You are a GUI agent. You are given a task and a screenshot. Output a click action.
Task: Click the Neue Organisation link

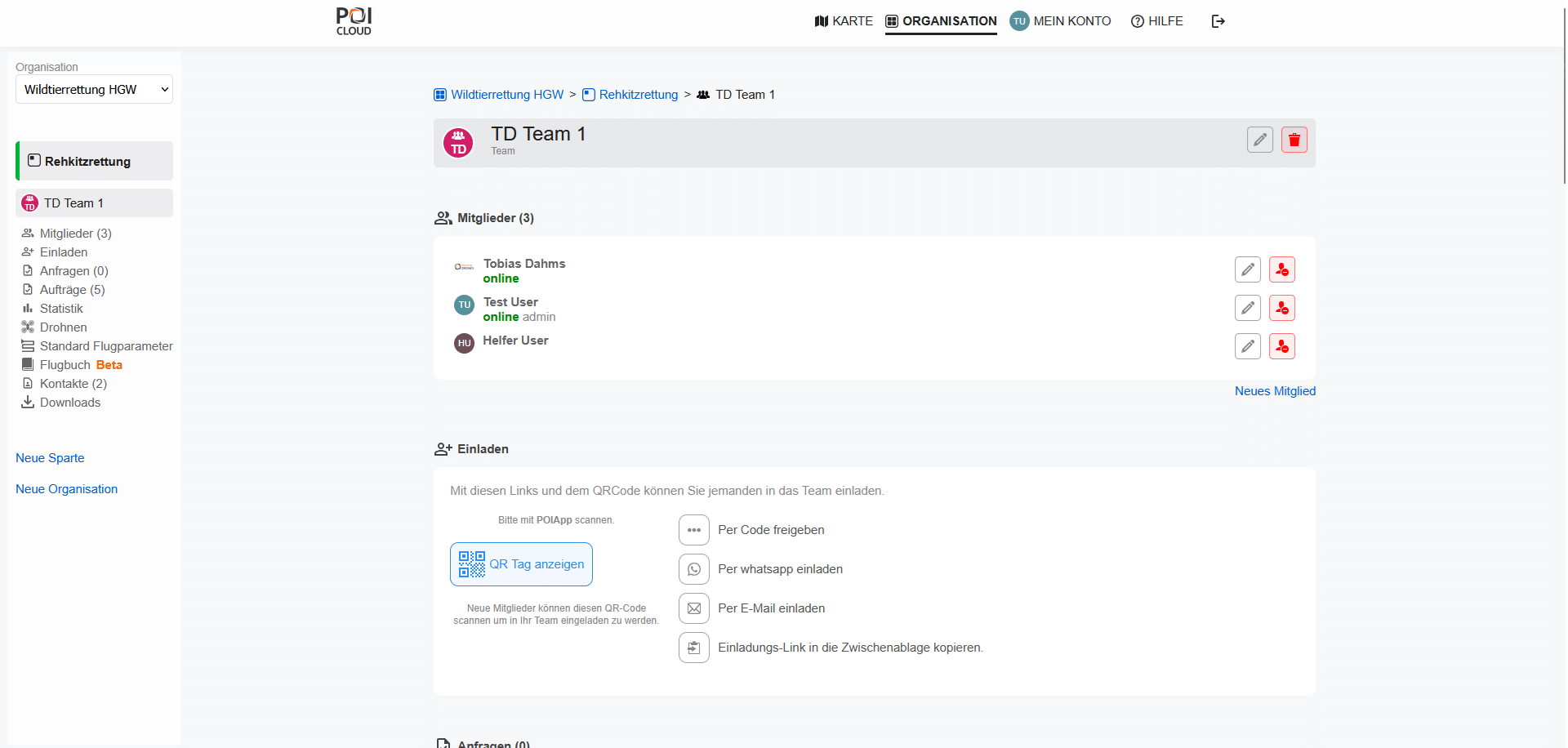66,489
